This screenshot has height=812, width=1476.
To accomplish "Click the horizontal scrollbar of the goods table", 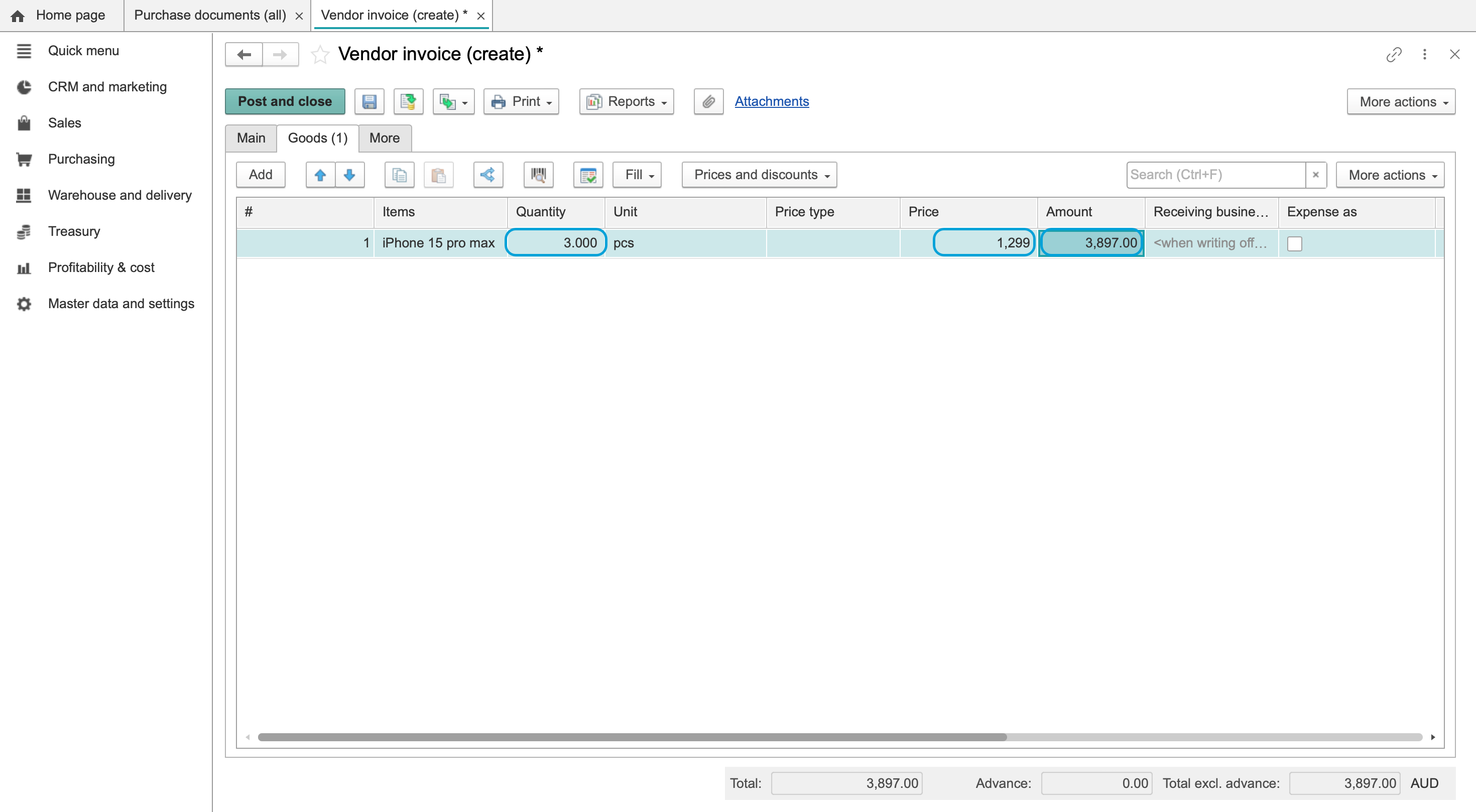I will point(632,737).
